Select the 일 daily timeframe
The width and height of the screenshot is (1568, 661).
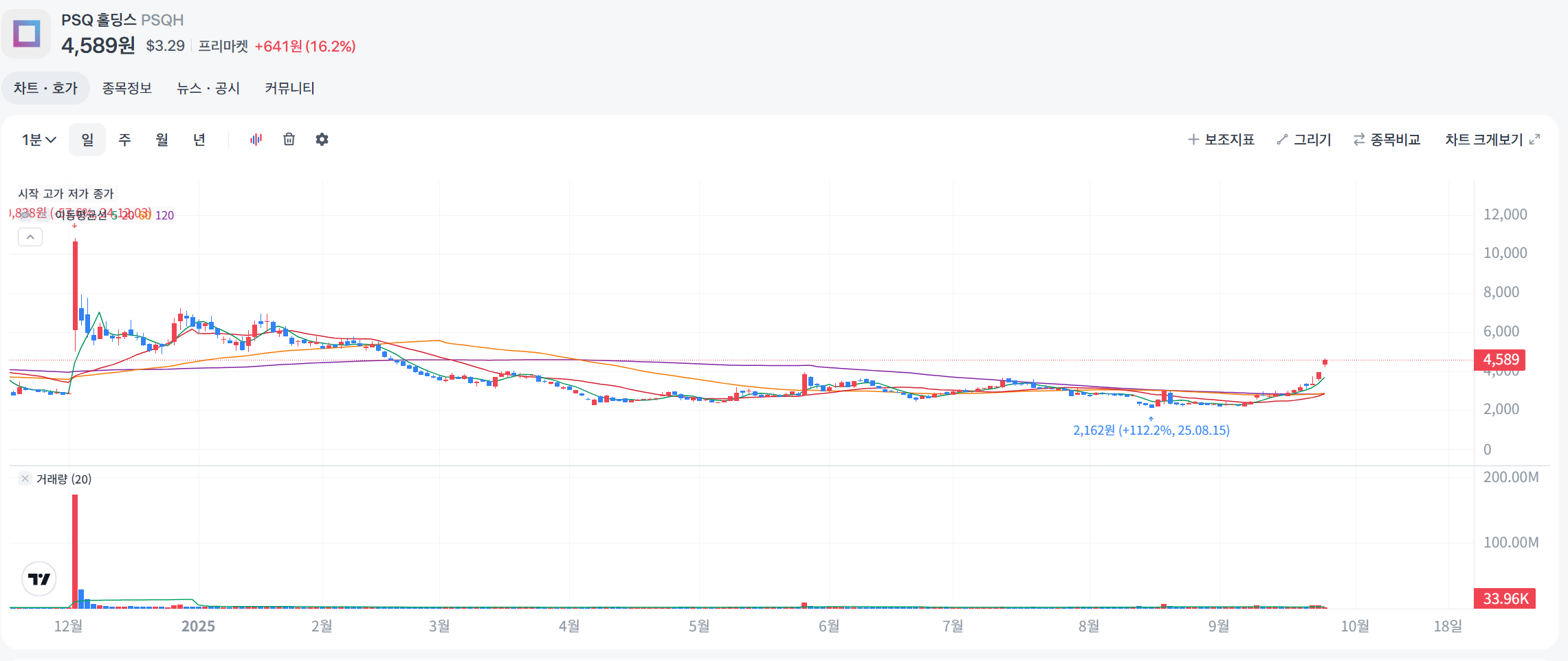(x=87, y=140)
